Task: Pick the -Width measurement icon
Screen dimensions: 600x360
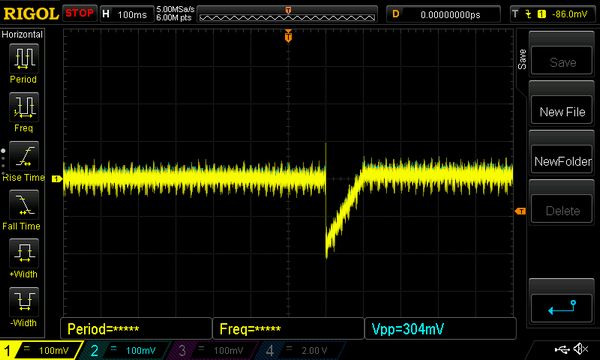Action: pyautogui.click(x=24, y=302)
